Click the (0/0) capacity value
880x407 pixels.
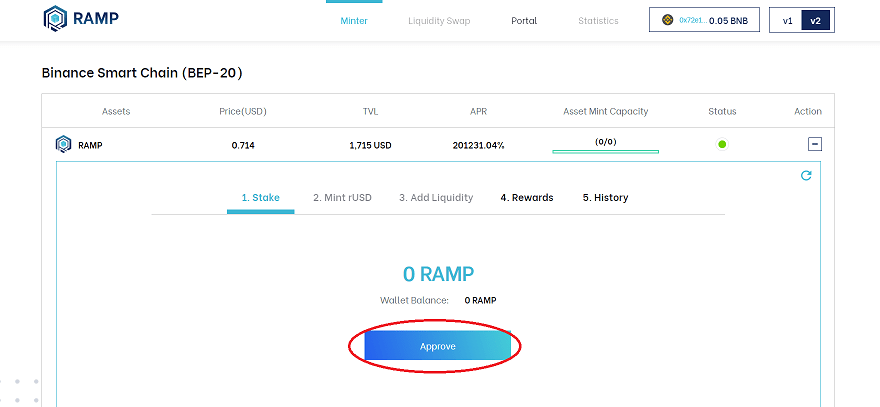pos(606,141)
